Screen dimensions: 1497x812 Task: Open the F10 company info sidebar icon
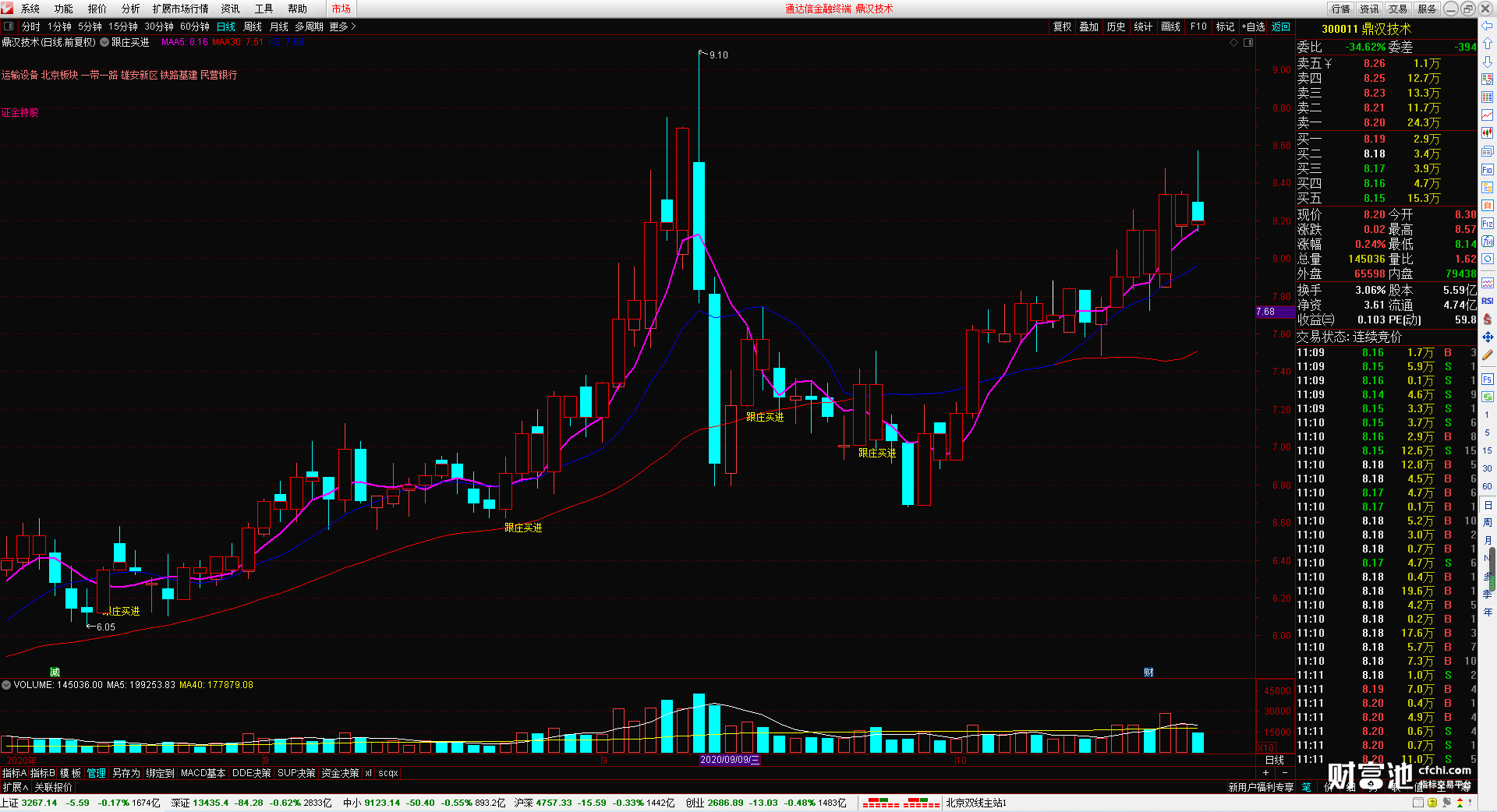[x=1487, y=169]
